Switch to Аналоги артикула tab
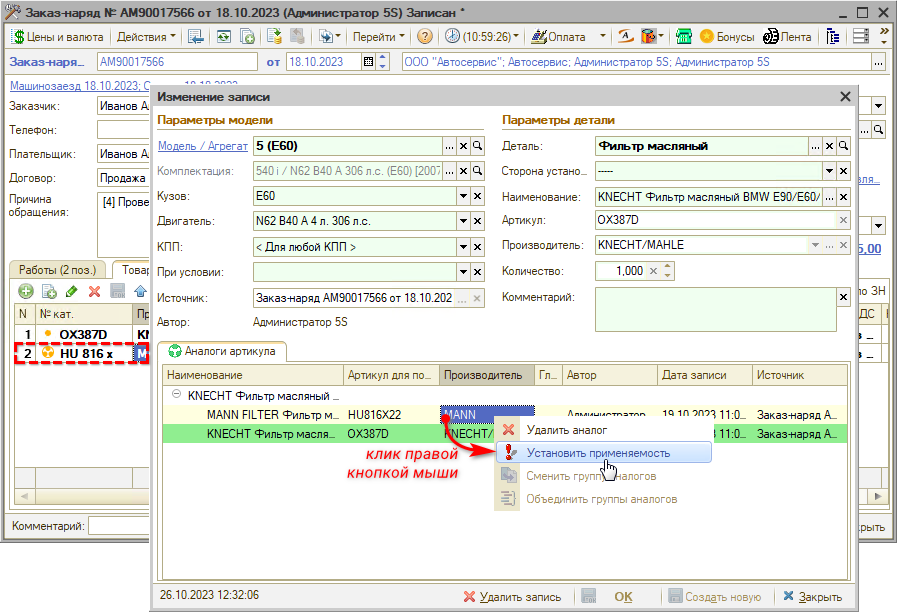897x612 pixels. 222,351
